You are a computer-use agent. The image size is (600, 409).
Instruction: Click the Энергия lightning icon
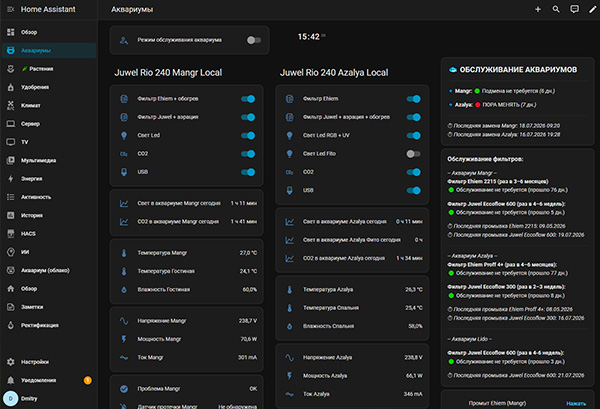[11, 179]
